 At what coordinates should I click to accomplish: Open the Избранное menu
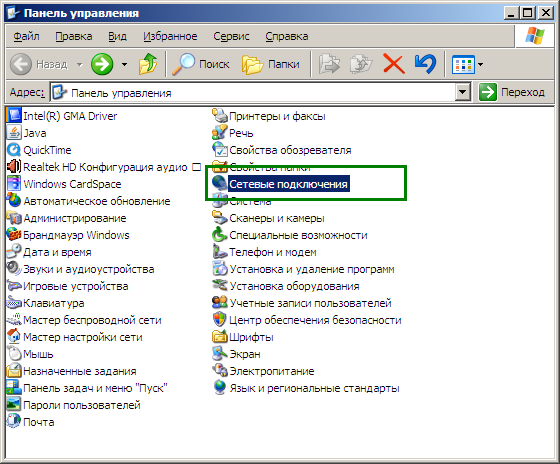170,36
